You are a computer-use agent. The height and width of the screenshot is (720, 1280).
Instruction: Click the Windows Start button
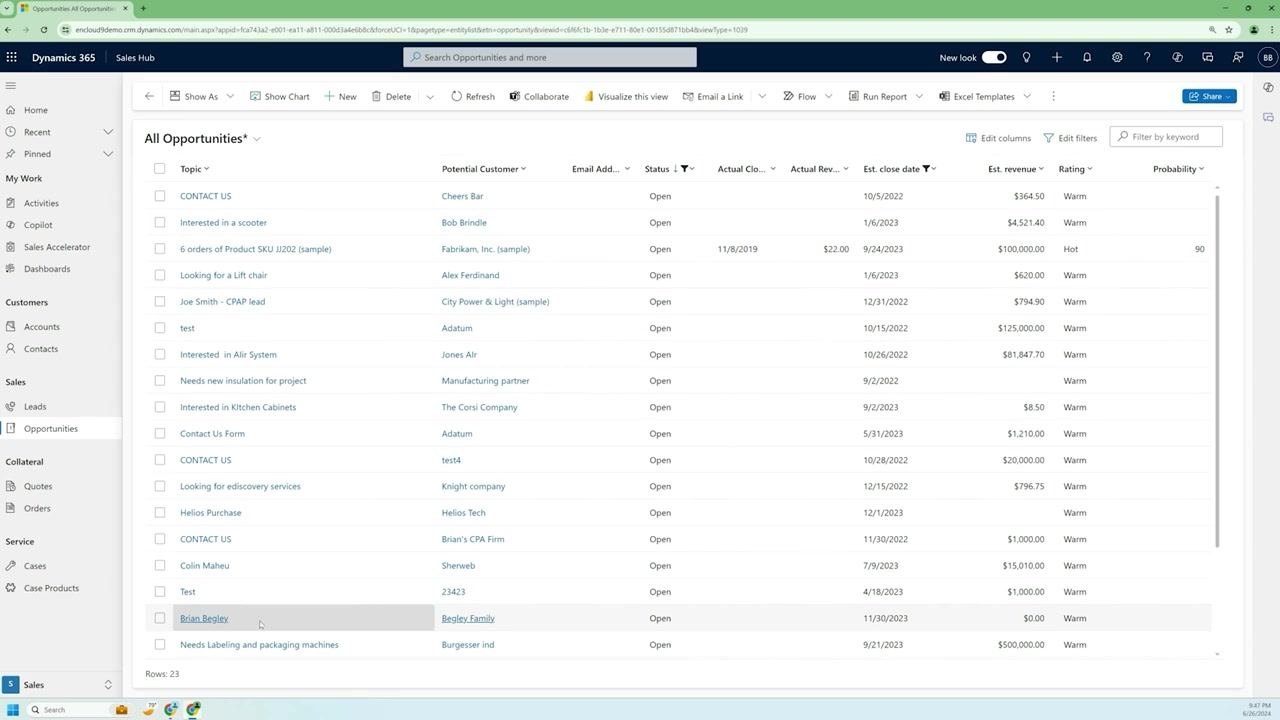12,709
